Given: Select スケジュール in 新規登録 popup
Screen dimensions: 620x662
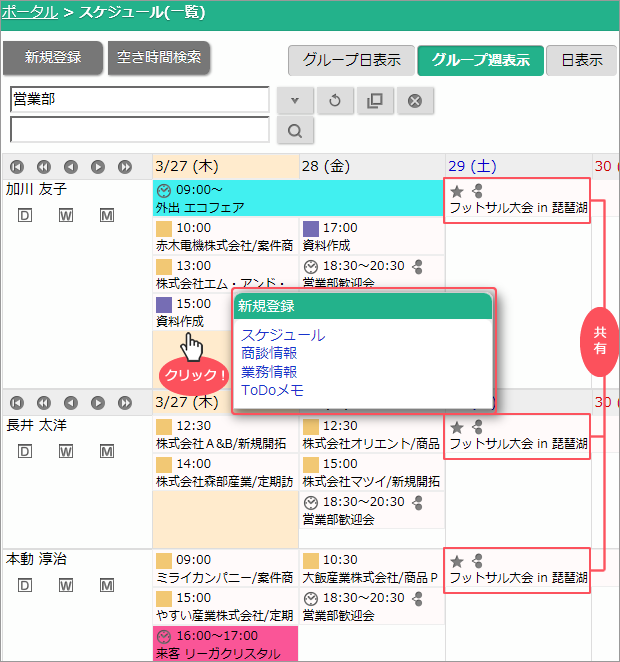Looking at the screenshot, I should 283,335.
